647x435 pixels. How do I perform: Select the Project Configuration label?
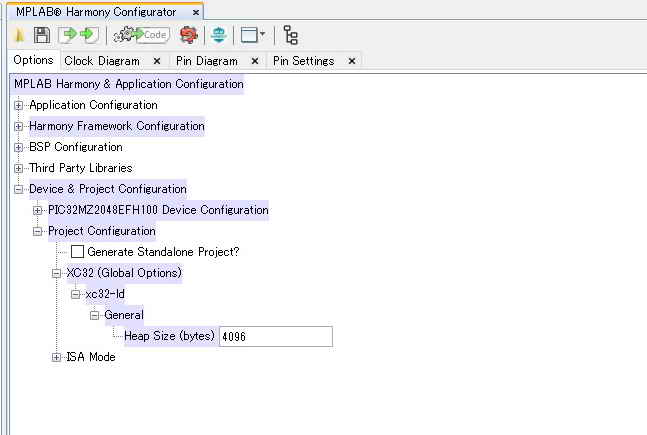pos(102,231)
